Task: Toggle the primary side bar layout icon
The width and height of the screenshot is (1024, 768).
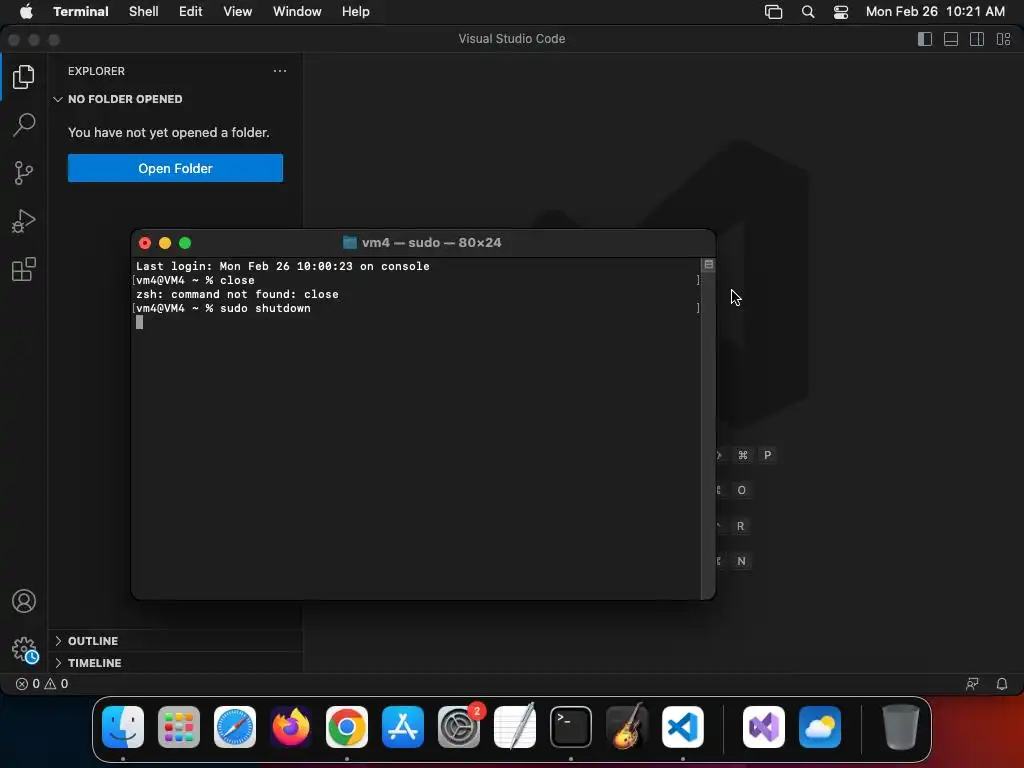Action: [x=925, y=39]
